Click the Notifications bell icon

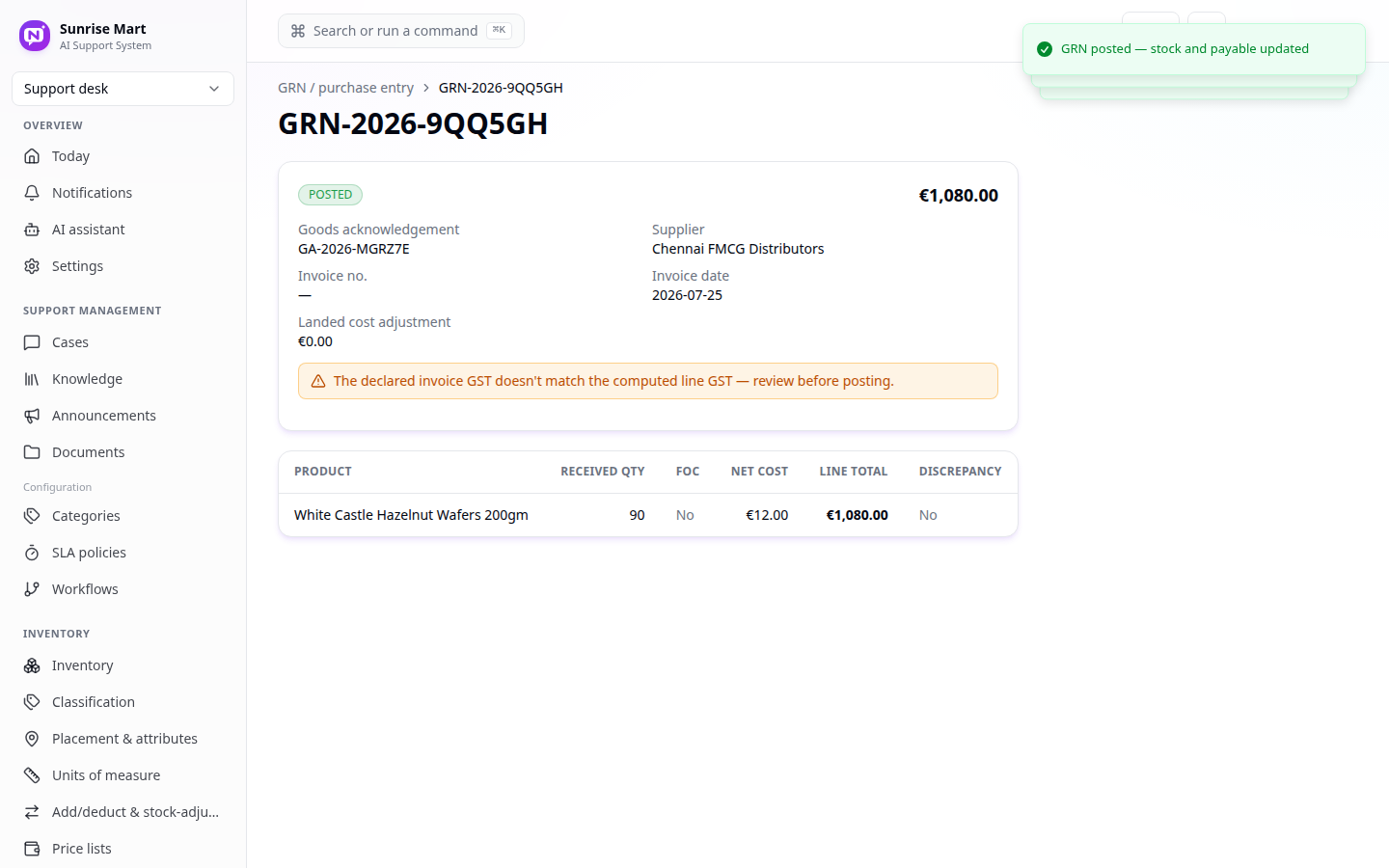coord(32,193)
